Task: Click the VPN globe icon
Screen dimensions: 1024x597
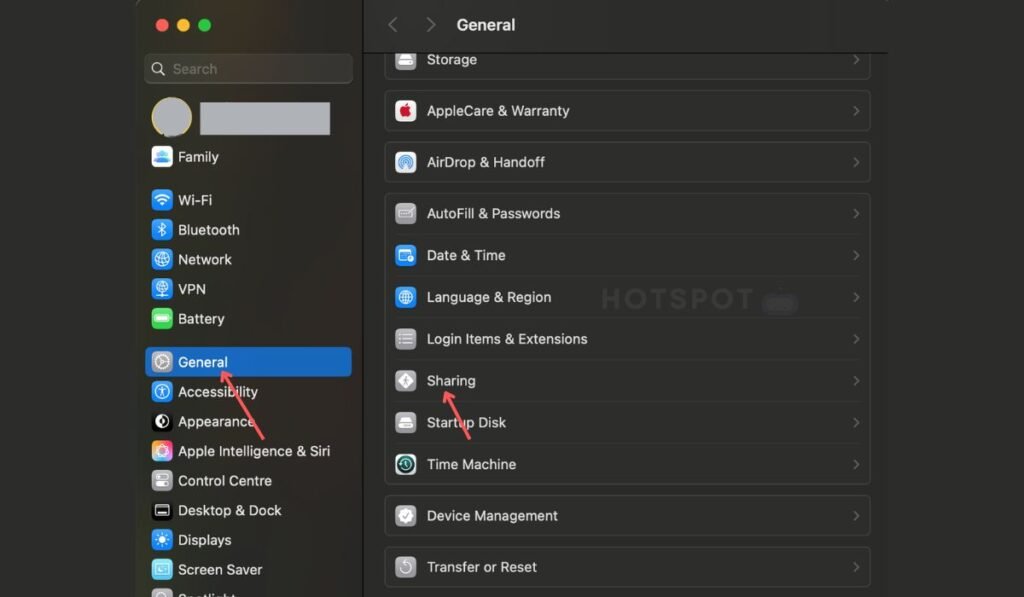Action: pyautogui.click(x=162, y=289)
